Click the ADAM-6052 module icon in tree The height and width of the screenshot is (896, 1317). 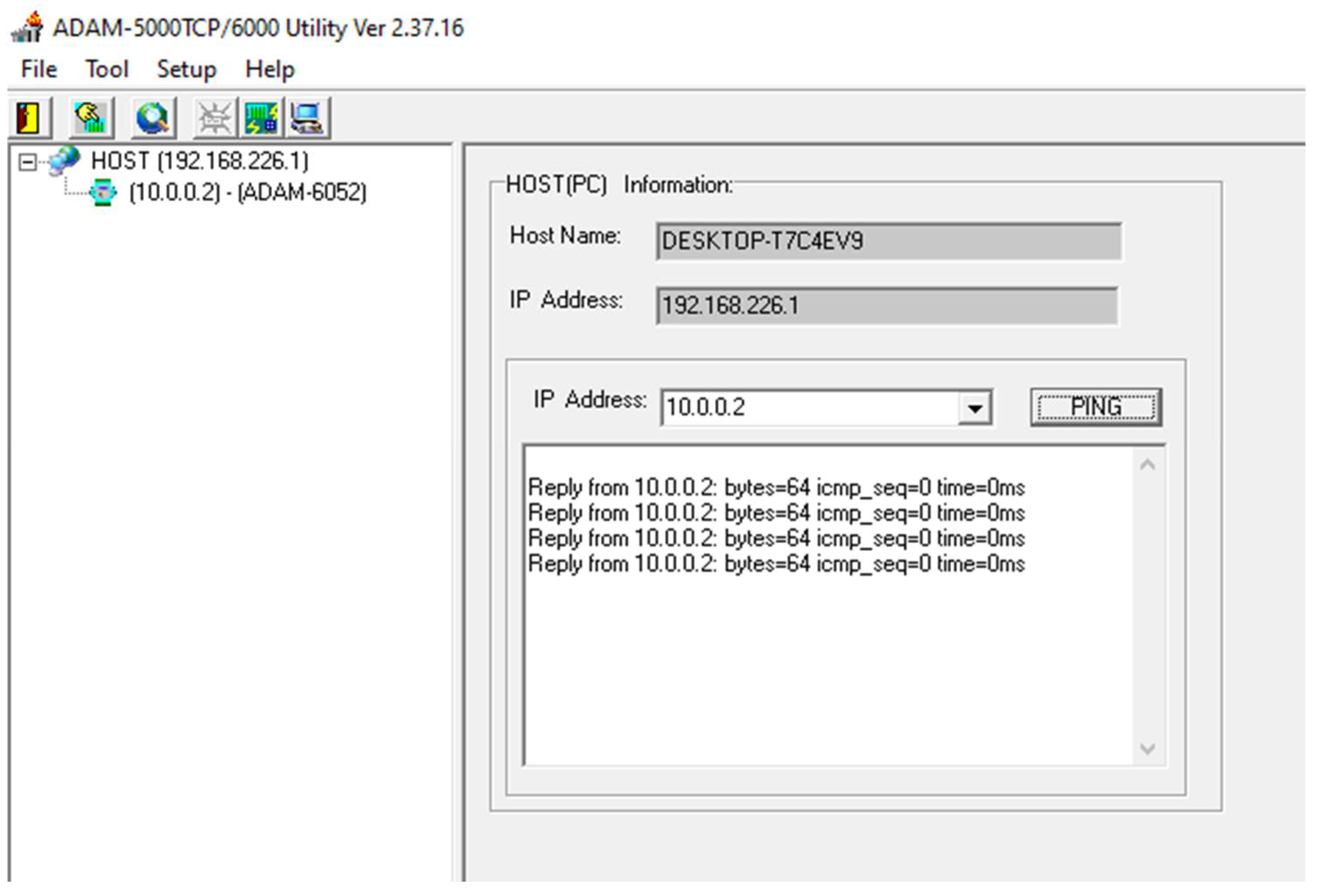103,193
